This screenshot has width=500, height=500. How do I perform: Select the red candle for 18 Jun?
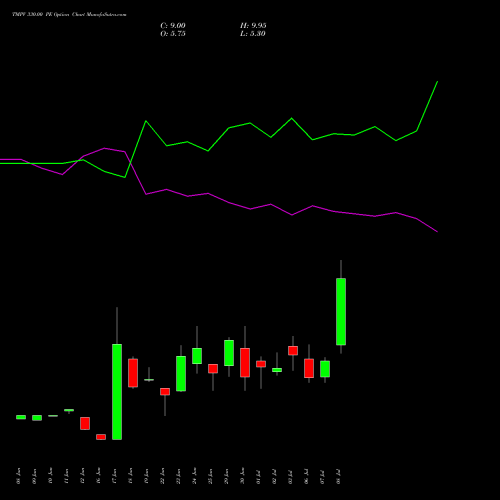click(x=133, y=373)
